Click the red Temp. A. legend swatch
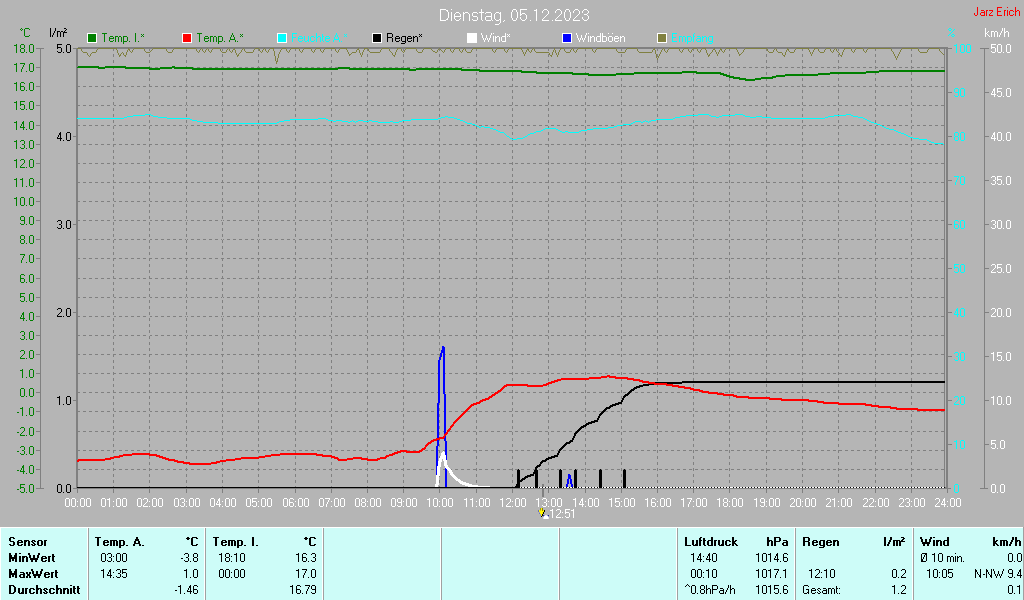The width and height of the screenshot is (1024, 600). click(x=187, y=38)
